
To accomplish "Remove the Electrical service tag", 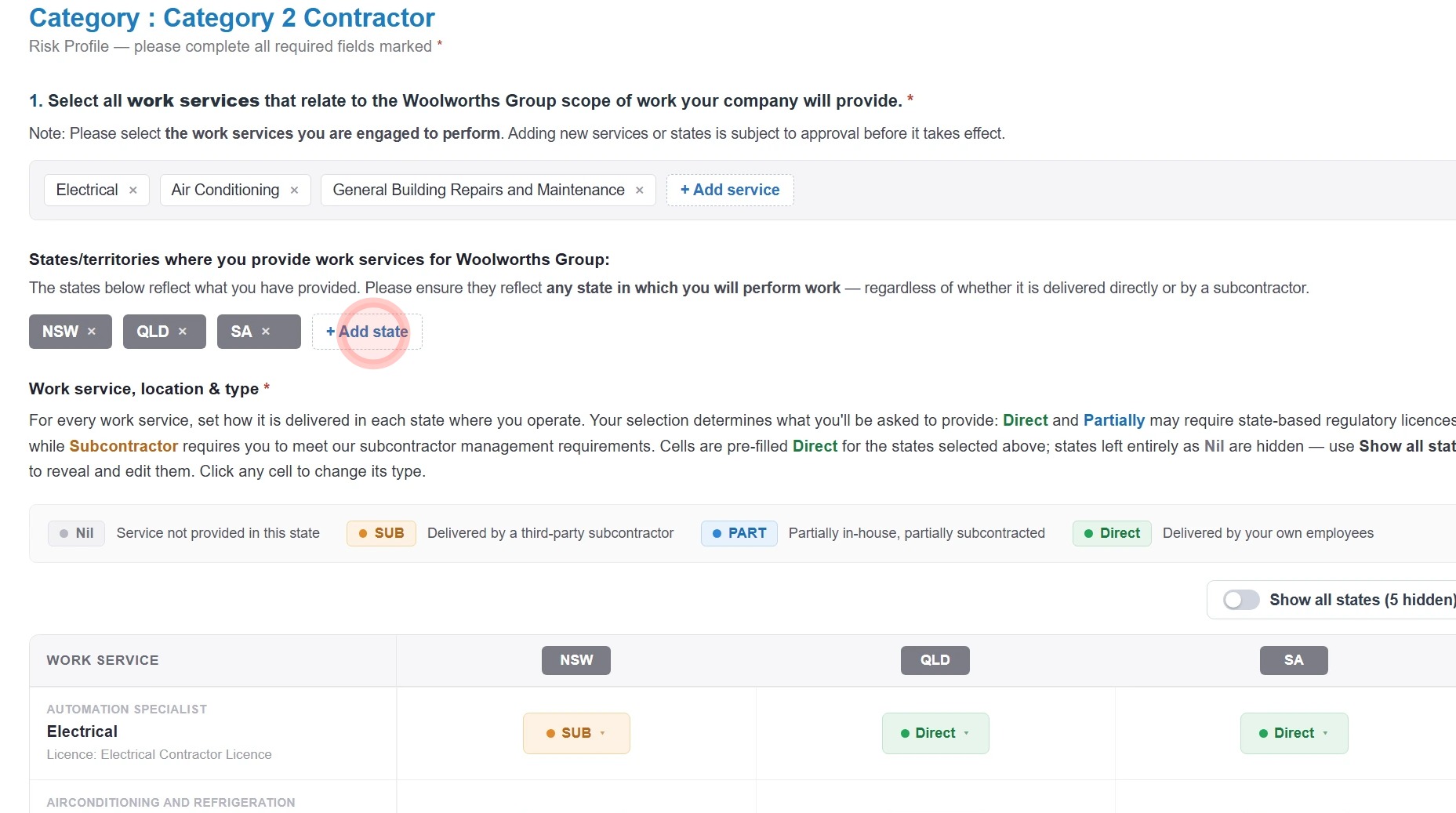I will 133,191.
